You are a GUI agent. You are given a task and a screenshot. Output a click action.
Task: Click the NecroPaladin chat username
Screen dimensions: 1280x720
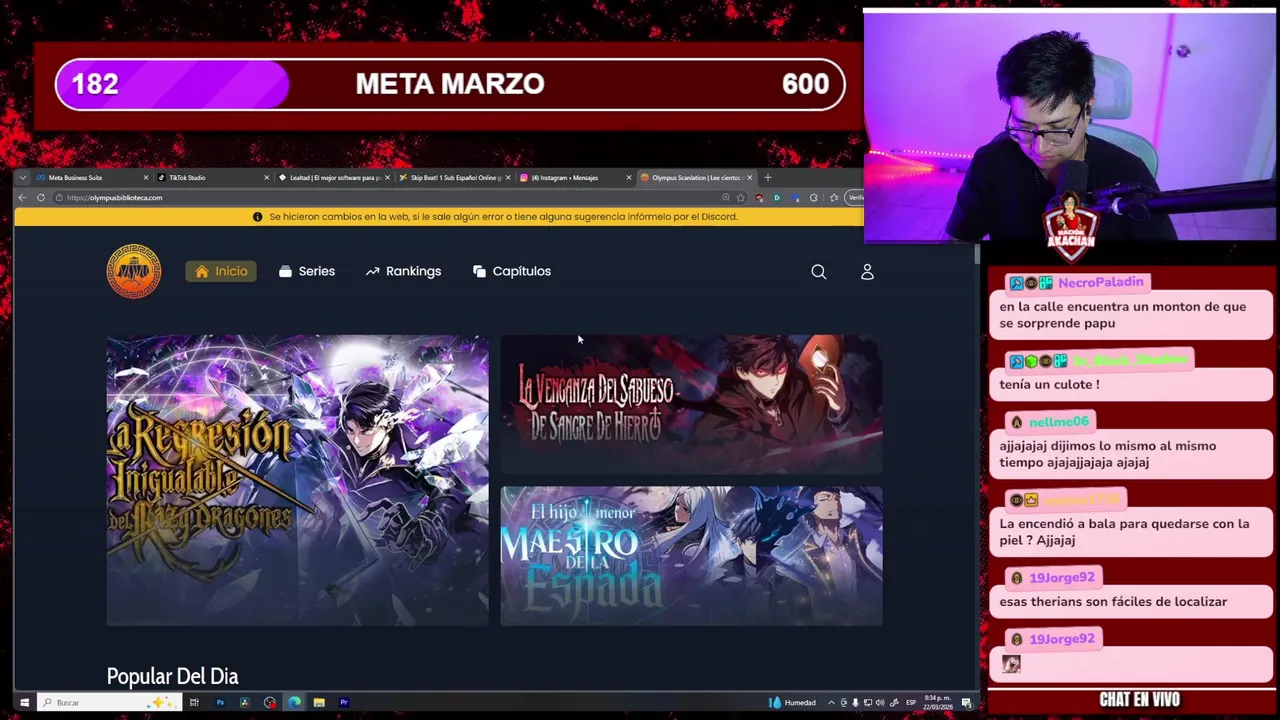coord(1100,283)
